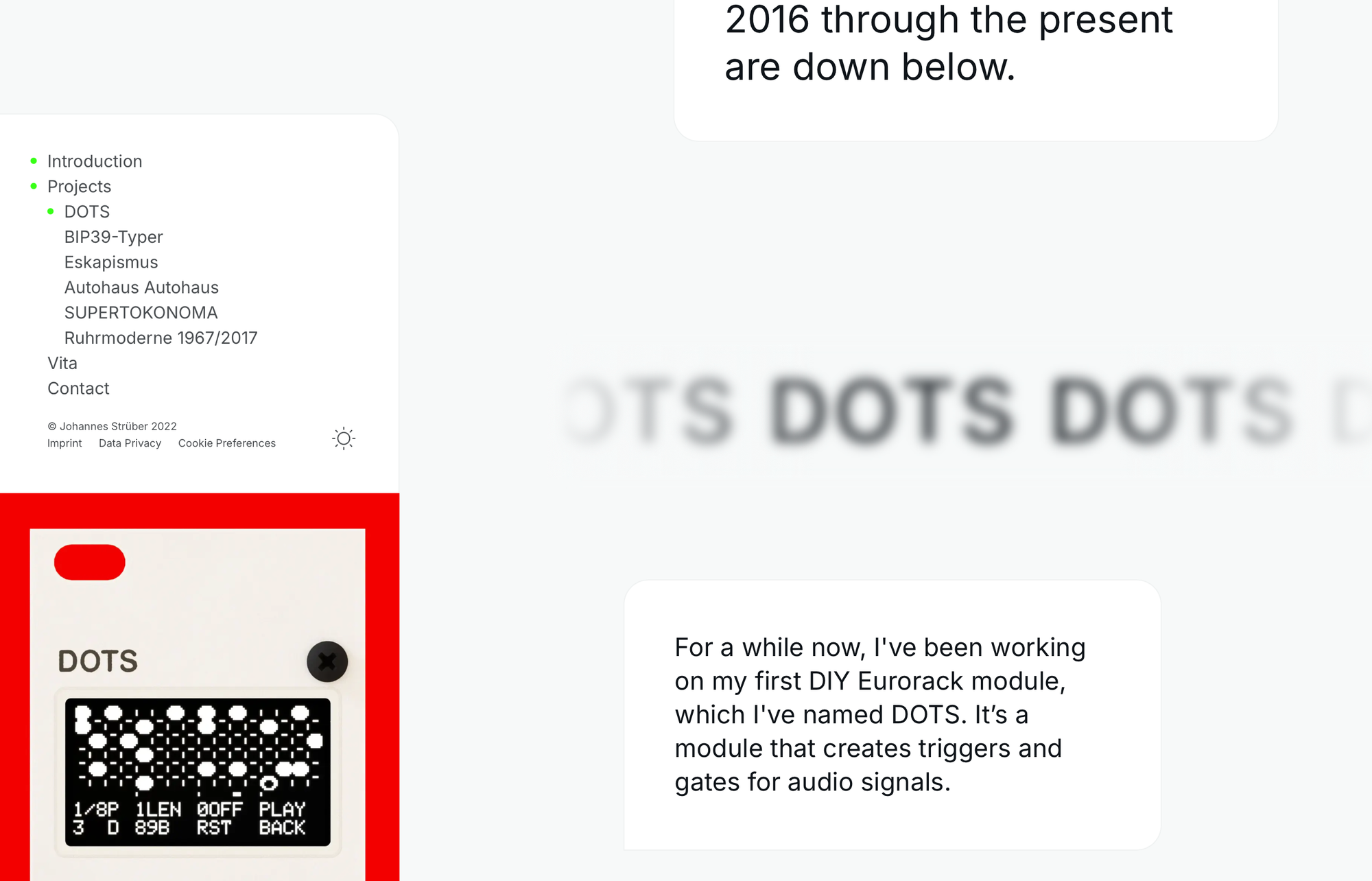Open the Contact section
Viewport: 1372px width, 881px height.
(x=78, y=388)
